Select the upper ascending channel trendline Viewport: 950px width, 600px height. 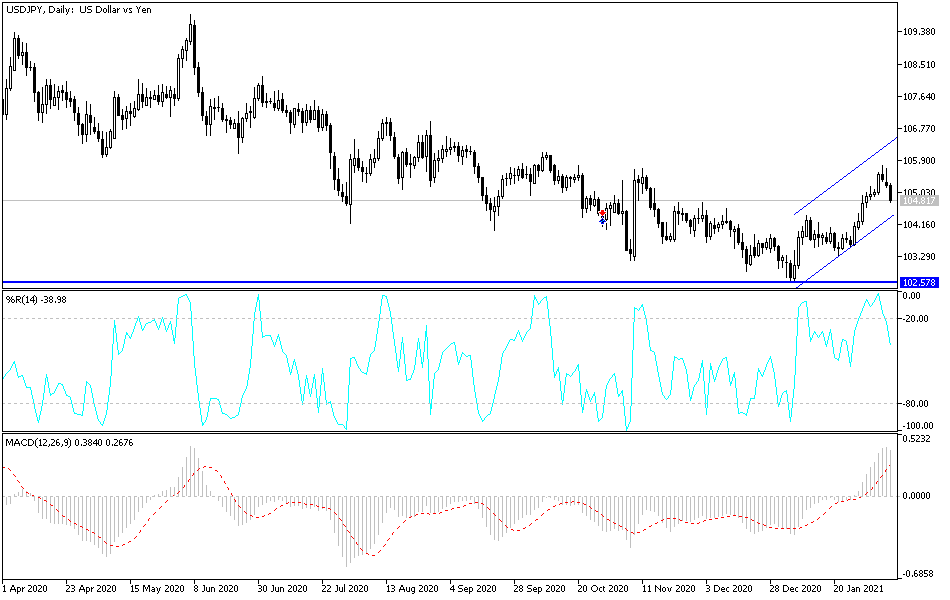(850, 175)
